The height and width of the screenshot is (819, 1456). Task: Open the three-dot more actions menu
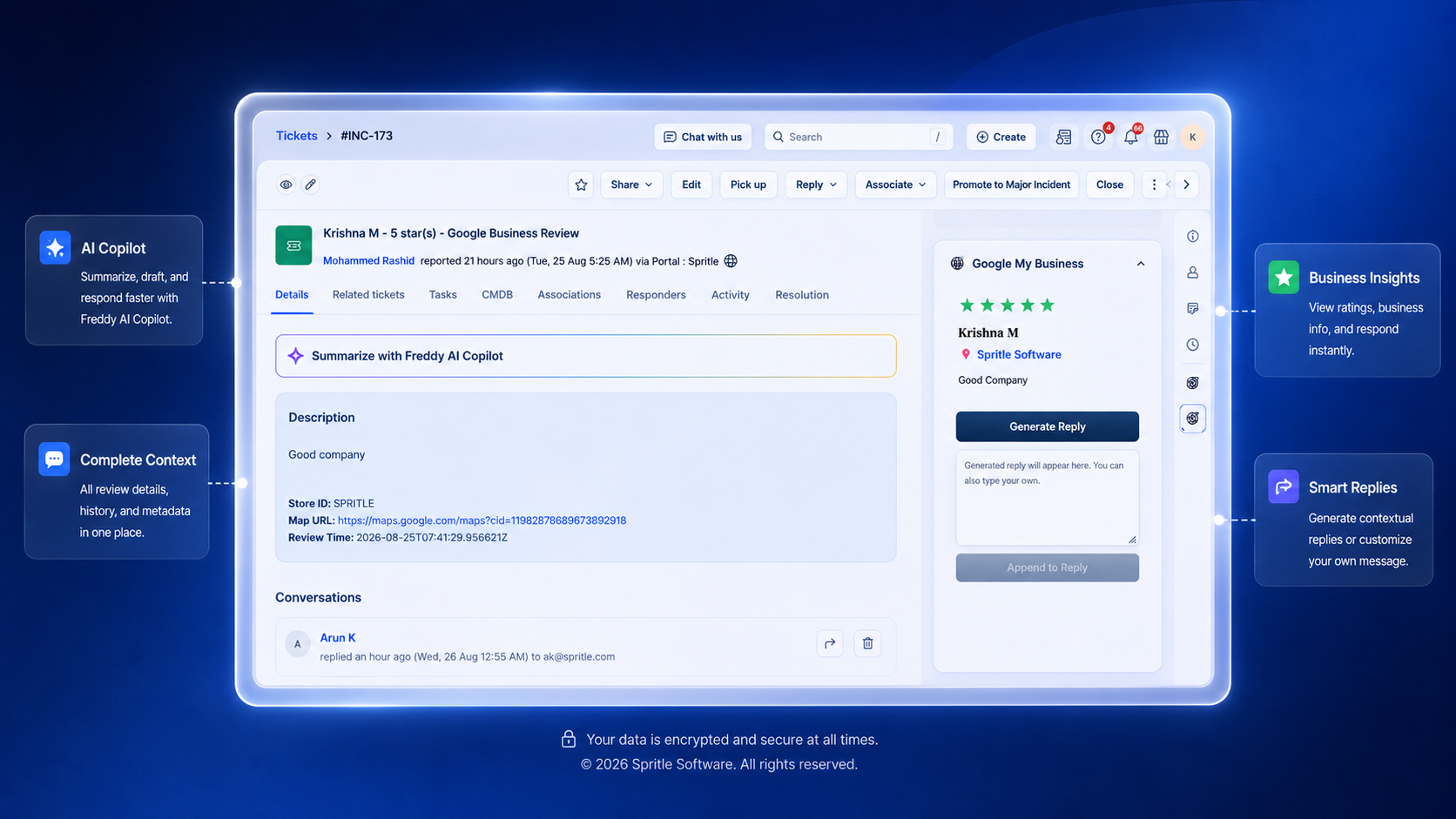click(x=1154, y=185)
